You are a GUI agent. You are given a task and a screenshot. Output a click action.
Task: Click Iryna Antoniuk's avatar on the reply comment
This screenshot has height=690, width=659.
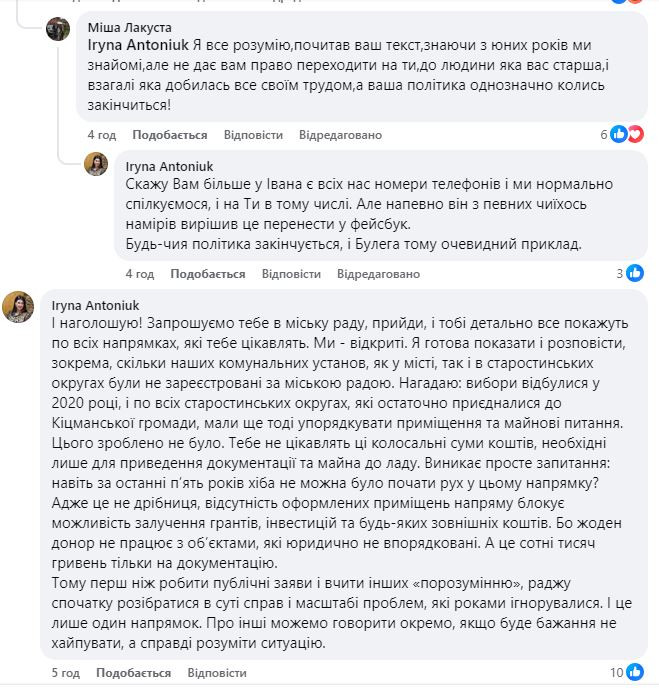(96, 164)
